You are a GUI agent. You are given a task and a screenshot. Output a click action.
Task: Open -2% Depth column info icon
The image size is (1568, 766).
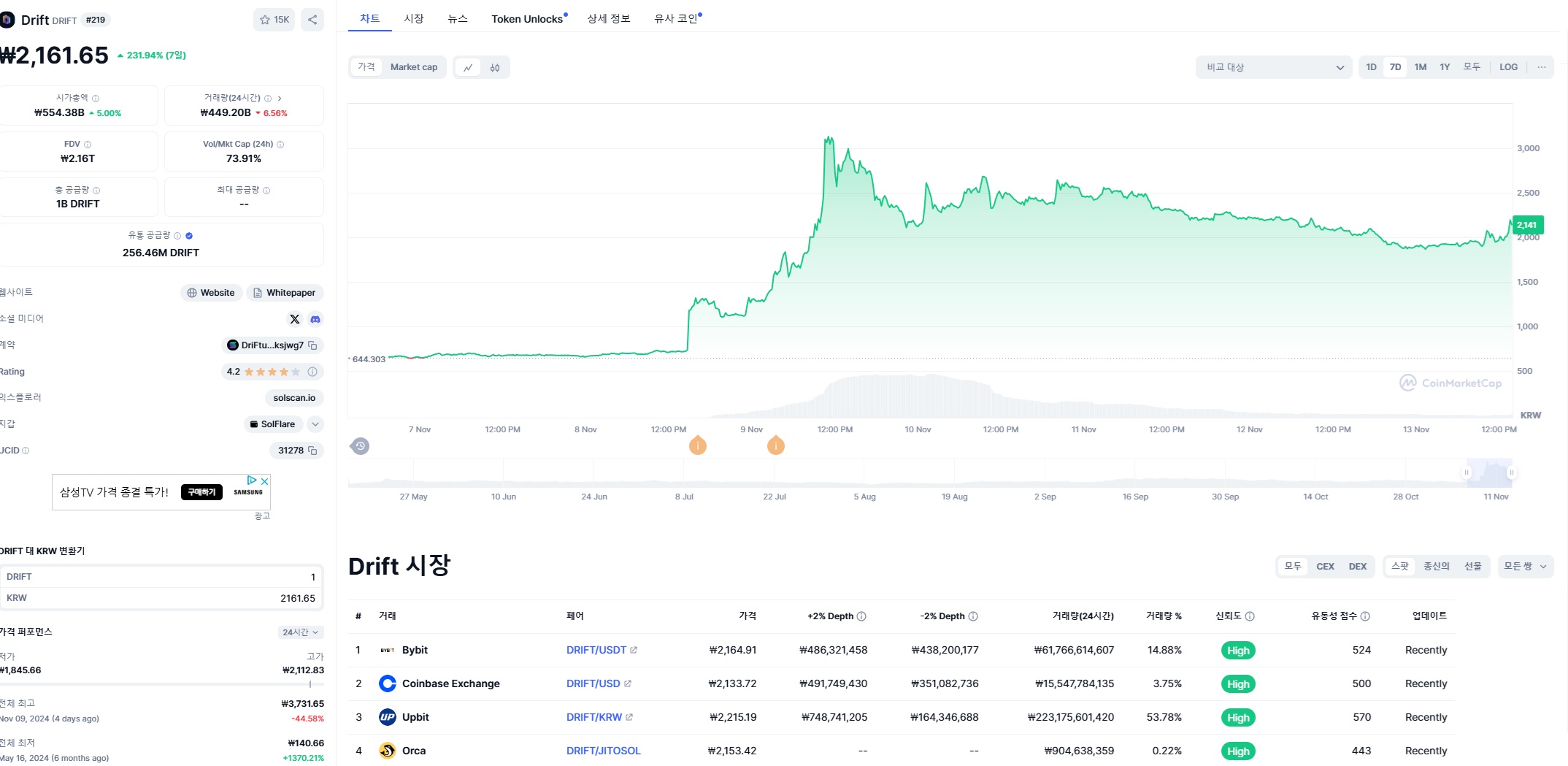pyautogui.click(x=973, y=616)
